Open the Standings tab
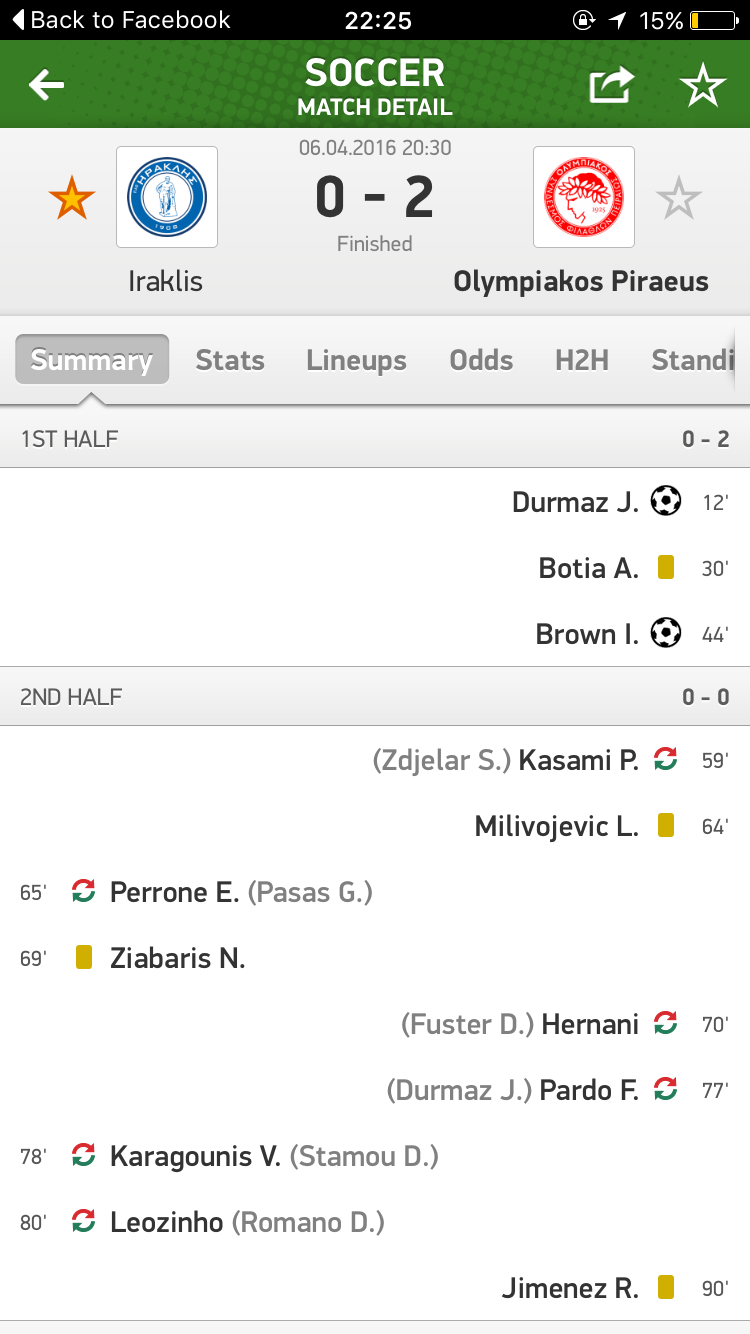The image size is (750, 1334). coord(693,360)
